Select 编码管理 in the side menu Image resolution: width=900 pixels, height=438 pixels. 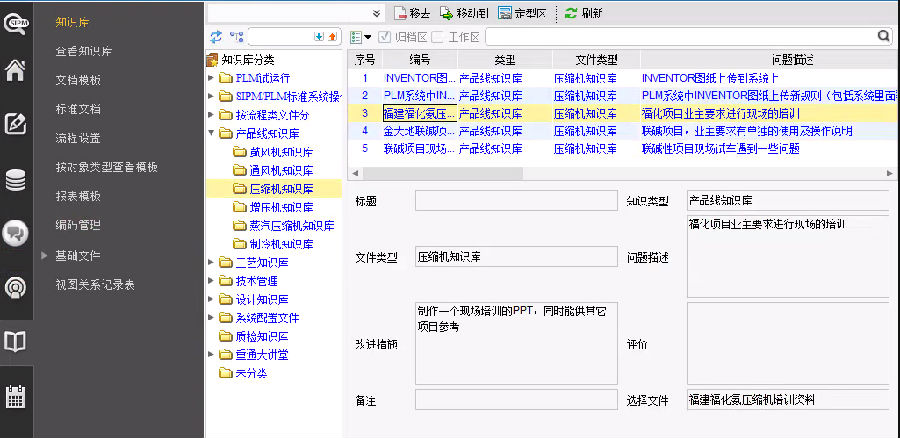(x=78, y=225)
